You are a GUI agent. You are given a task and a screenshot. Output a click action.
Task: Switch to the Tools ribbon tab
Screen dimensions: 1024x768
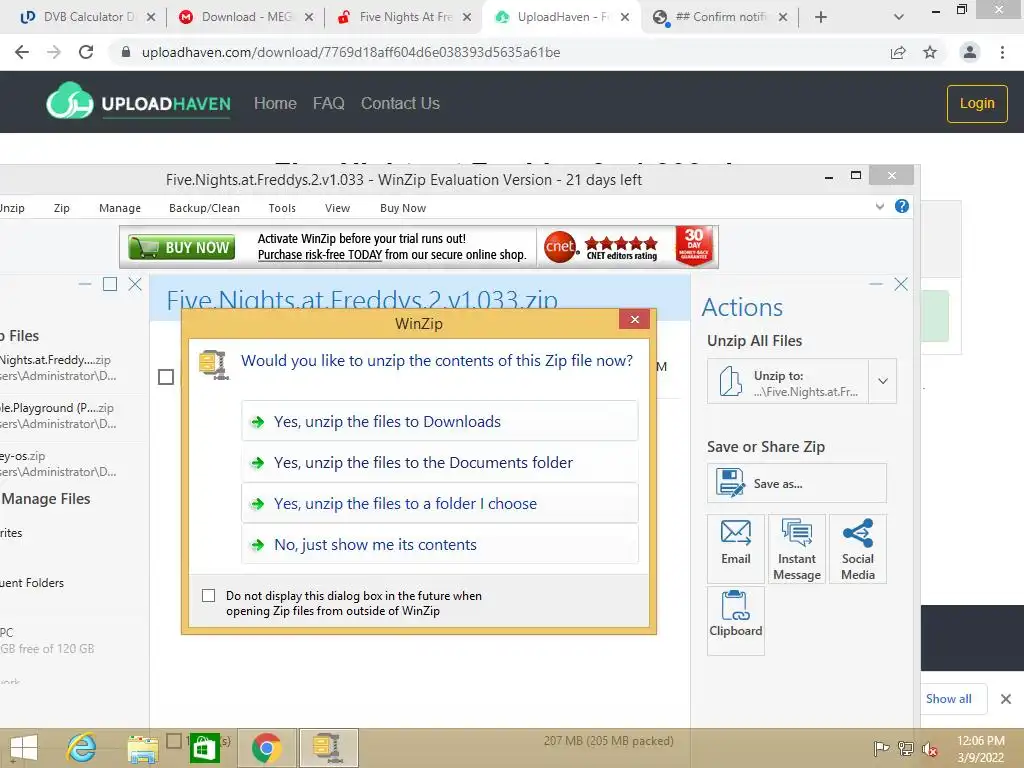pos(282,208)
